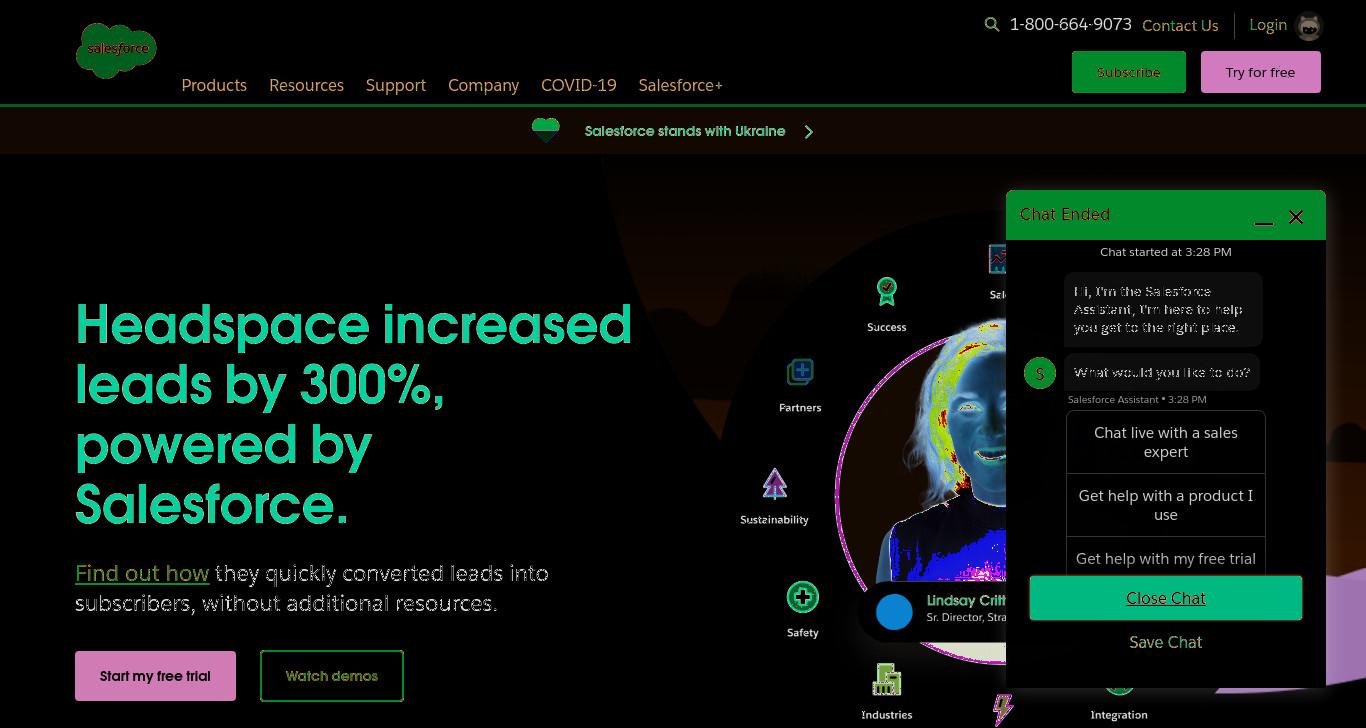Expand the Resources menu
1366x728 pixels.
[x=306, y=85]
